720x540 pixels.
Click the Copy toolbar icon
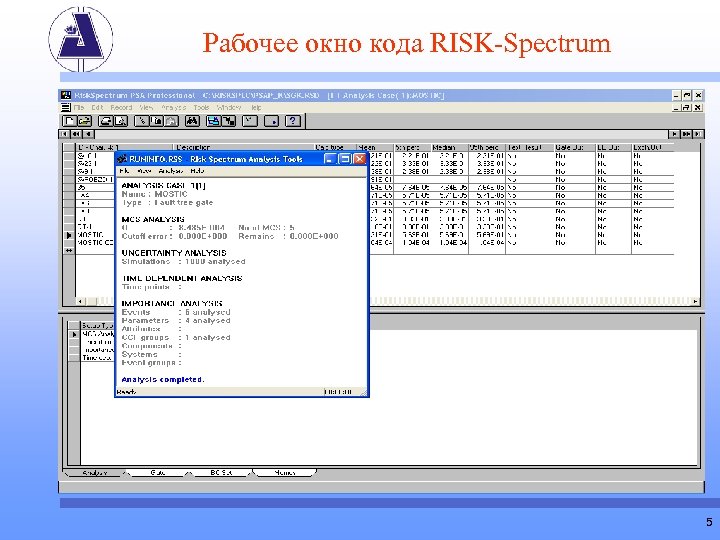[157, 121]
